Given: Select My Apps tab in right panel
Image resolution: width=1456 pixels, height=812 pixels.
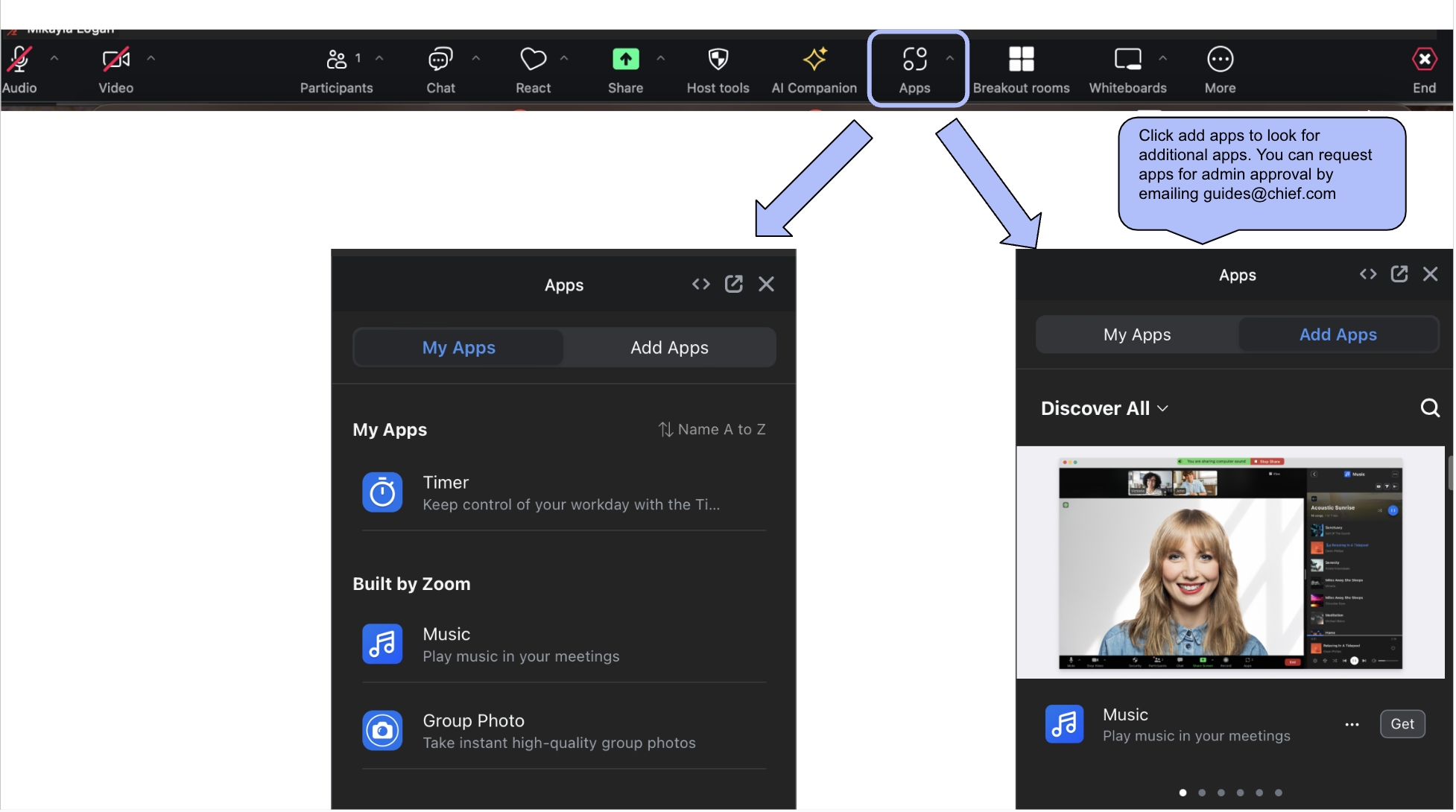Looking at the screenshot, I should (x=1137, y=335).
